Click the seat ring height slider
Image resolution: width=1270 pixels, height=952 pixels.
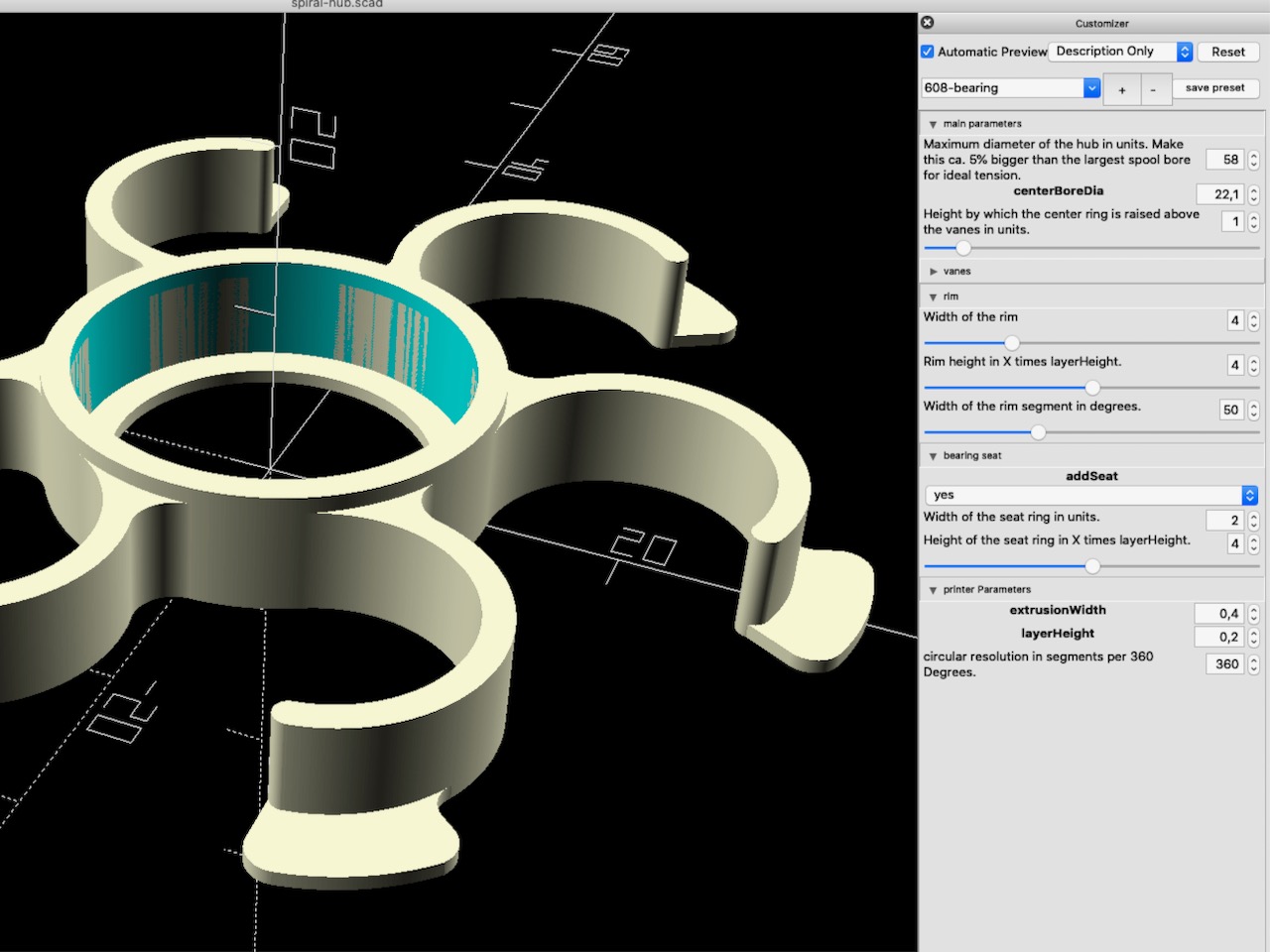pos(1091,566)
